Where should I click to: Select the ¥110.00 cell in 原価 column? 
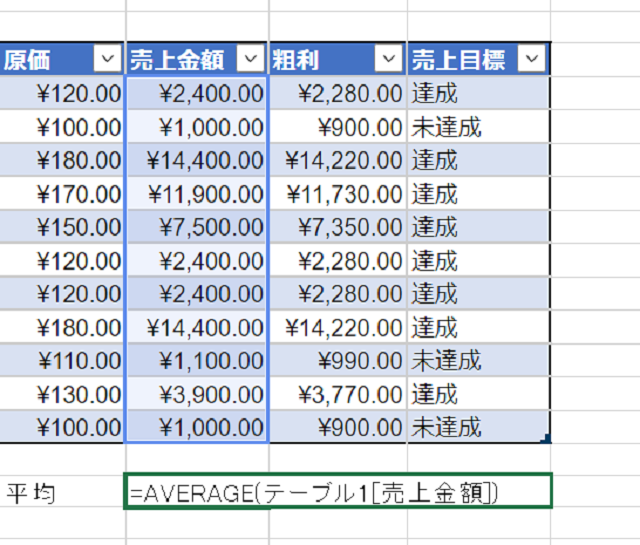[62, 361]
